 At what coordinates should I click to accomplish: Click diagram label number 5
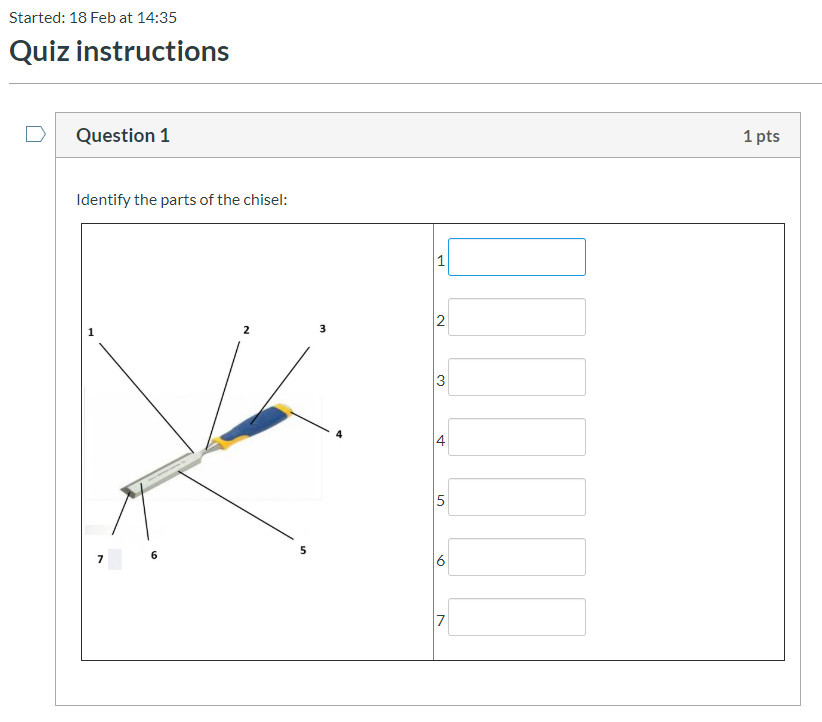303,549
